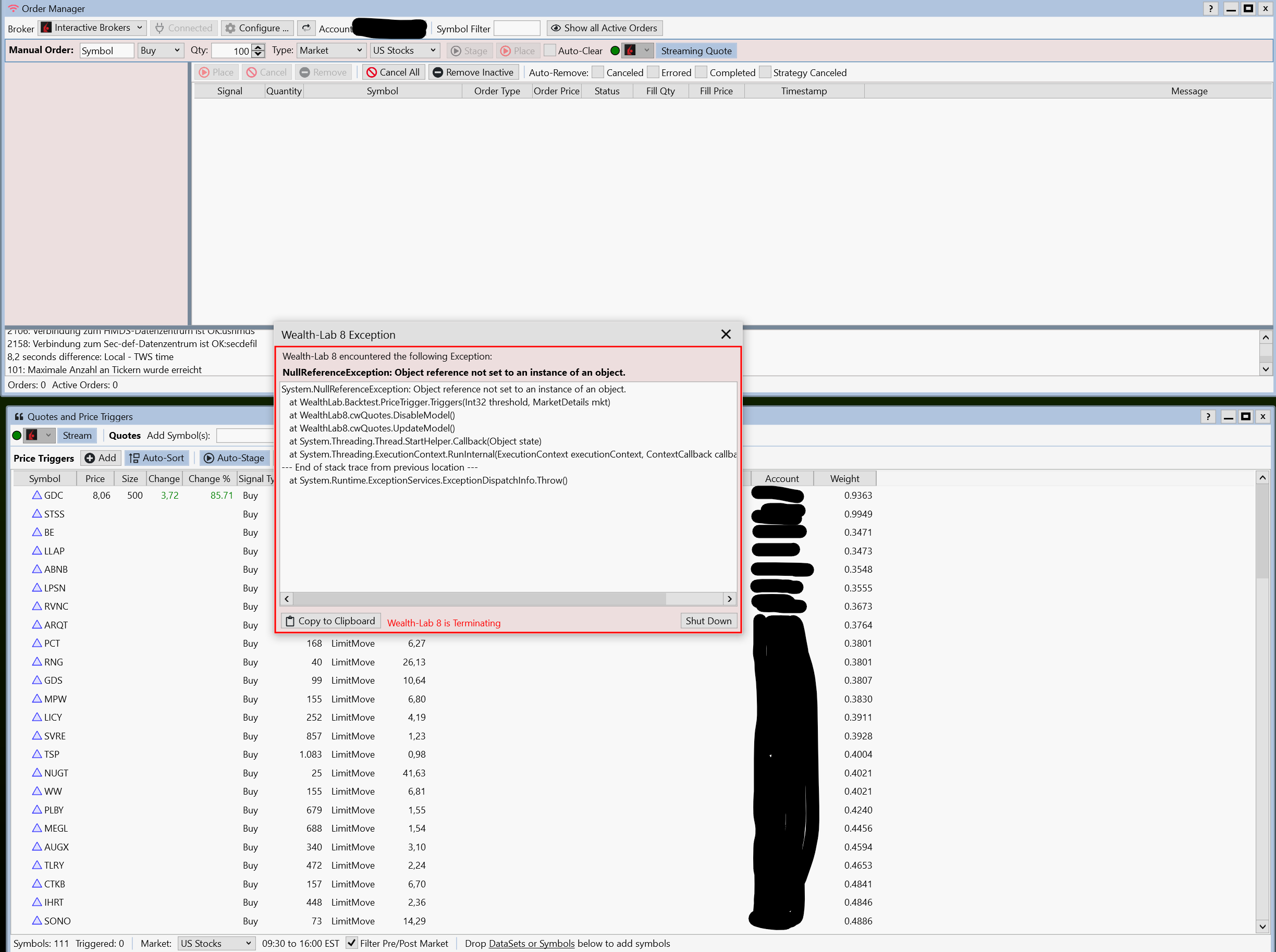Open the Interactive Brokers broker dropdown

[92, 28]
